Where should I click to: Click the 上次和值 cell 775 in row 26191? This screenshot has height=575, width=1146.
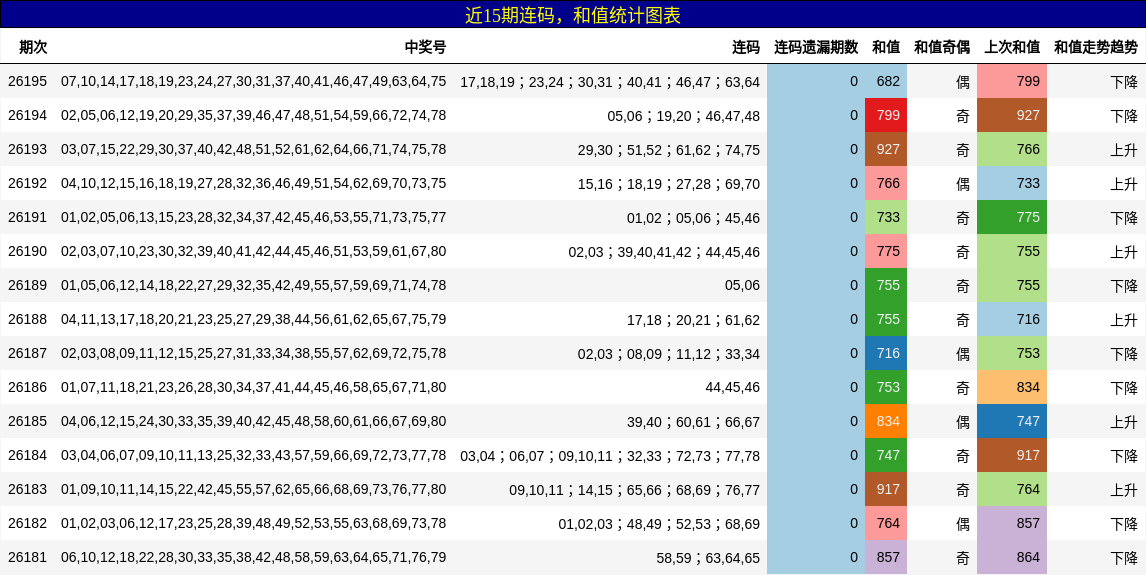[1012, 217]
